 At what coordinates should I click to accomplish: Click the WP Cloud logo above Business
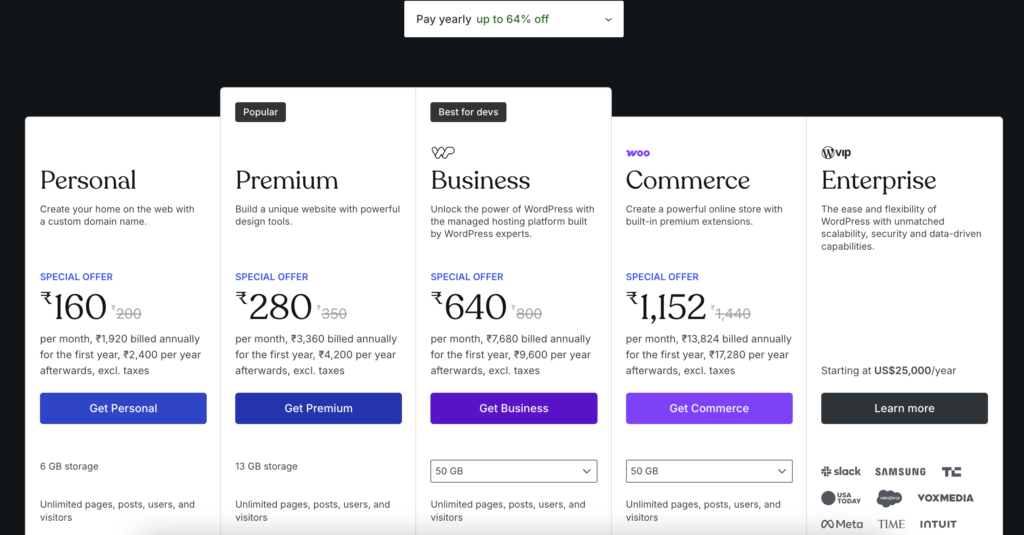(443, 153)
